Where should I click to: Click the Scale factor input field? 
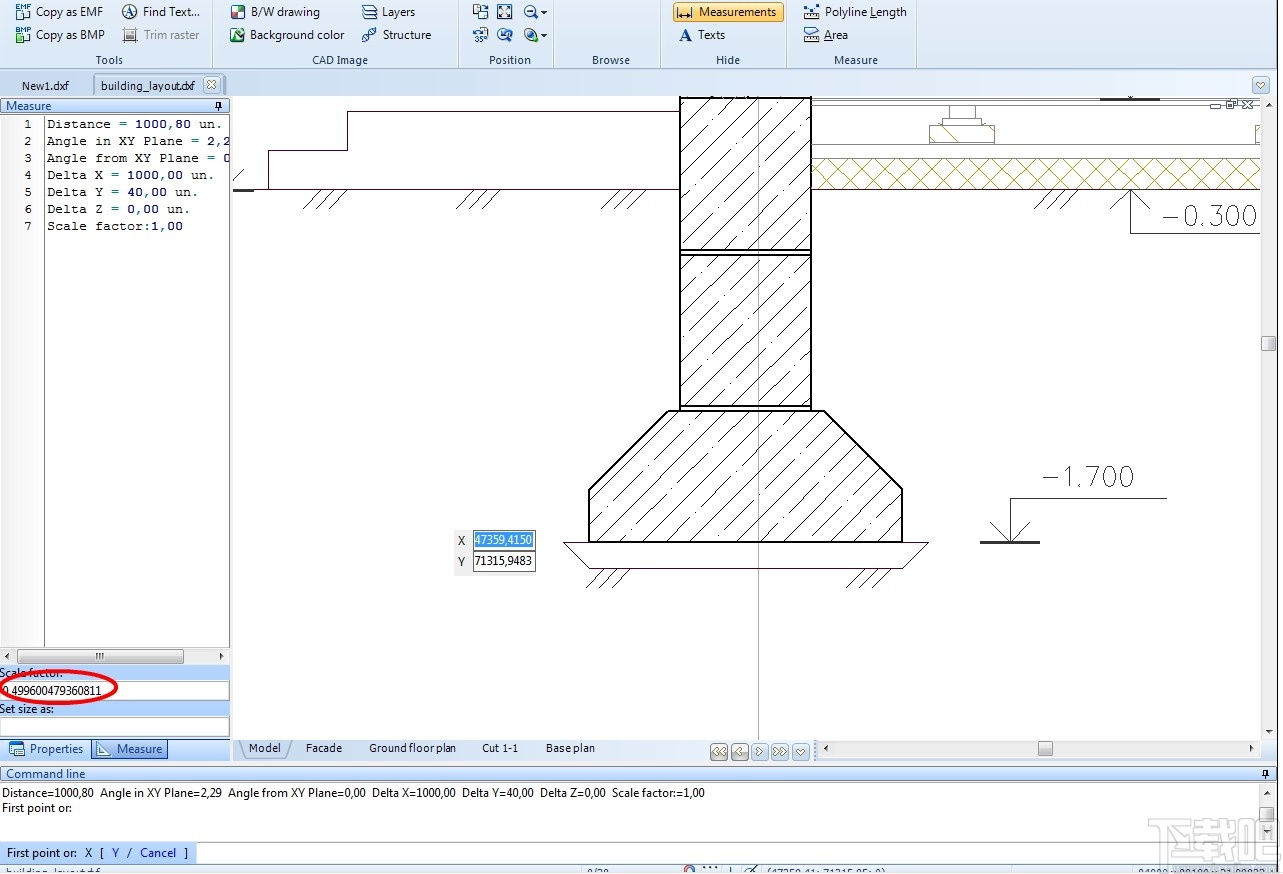click(x=115, y=690)
